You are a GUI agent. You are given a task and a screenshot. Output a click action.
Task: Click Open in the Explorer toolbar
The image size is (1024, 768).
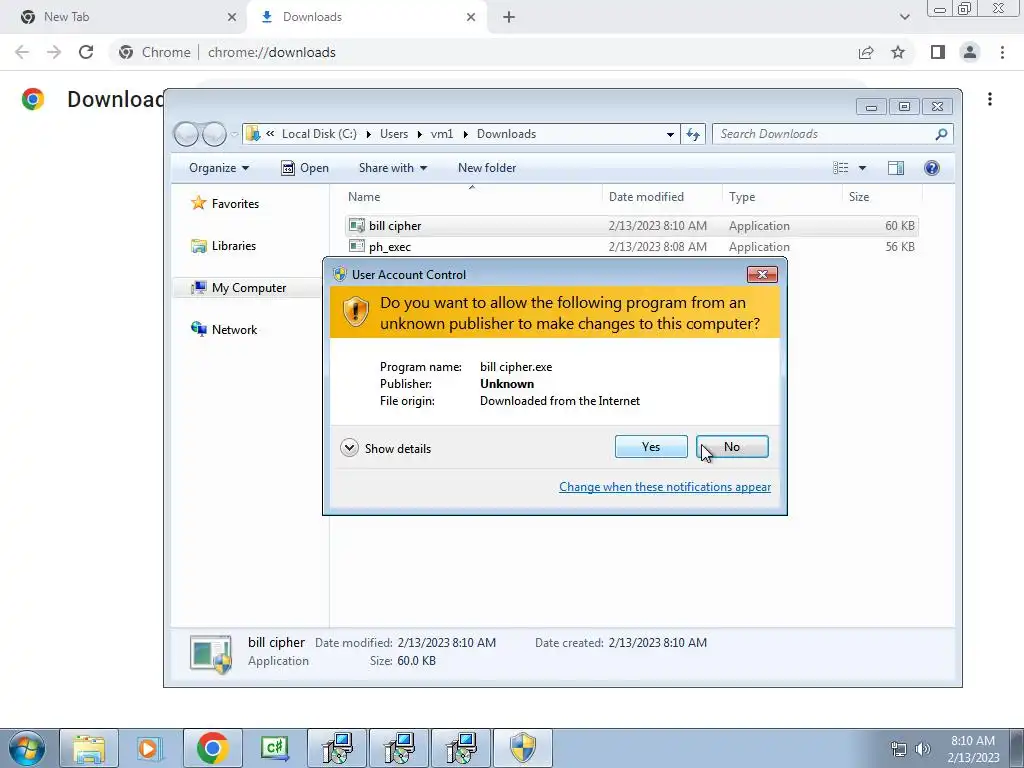305,168
